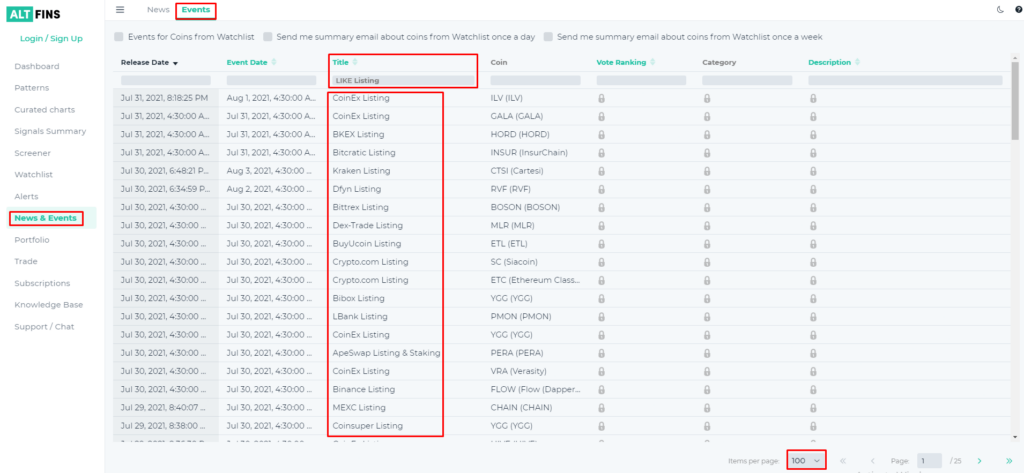The height and width of the screenshot is (473, 1024).
Task: Click the ALTFINS logo
Action: (x=33, y=15)
